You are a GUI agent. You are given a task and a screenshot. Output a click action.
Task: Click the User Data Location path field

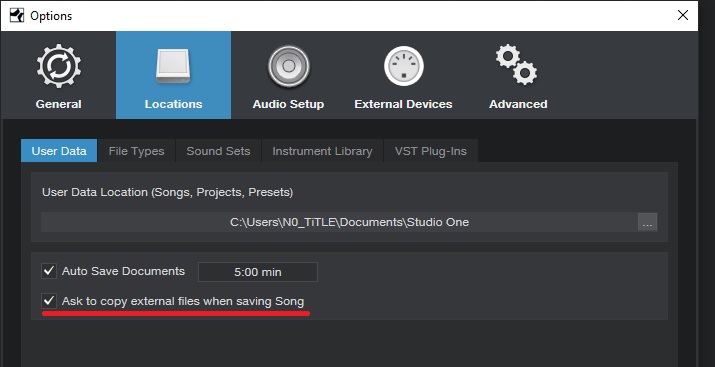coord(339,222)
